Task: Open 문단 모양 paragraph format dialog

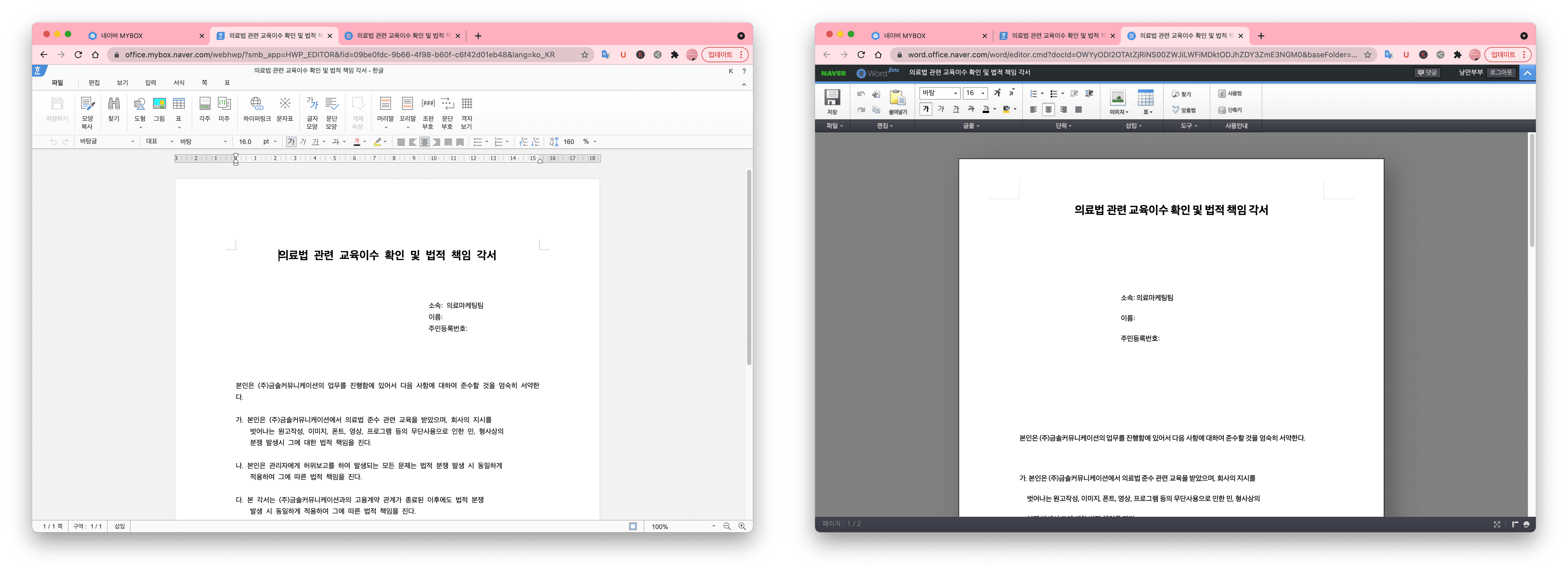Action: pyautogui.click(x=332, y=113)
